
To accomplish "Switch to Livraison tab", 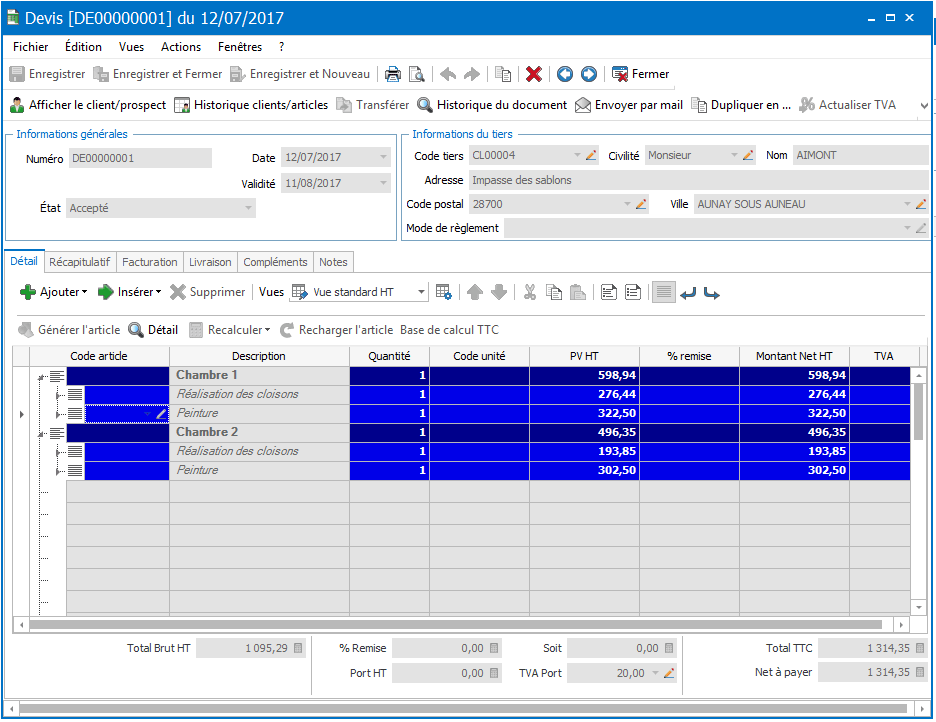I will tap(210, 262).
